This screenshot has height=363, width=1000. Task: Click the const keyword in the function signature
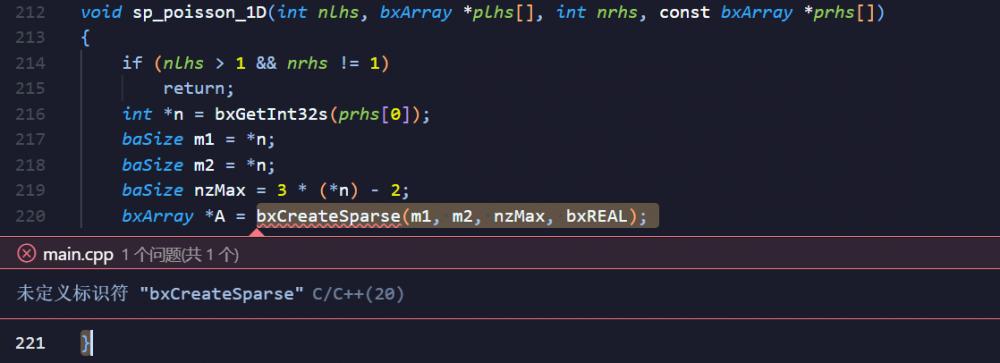coord(685,12)
